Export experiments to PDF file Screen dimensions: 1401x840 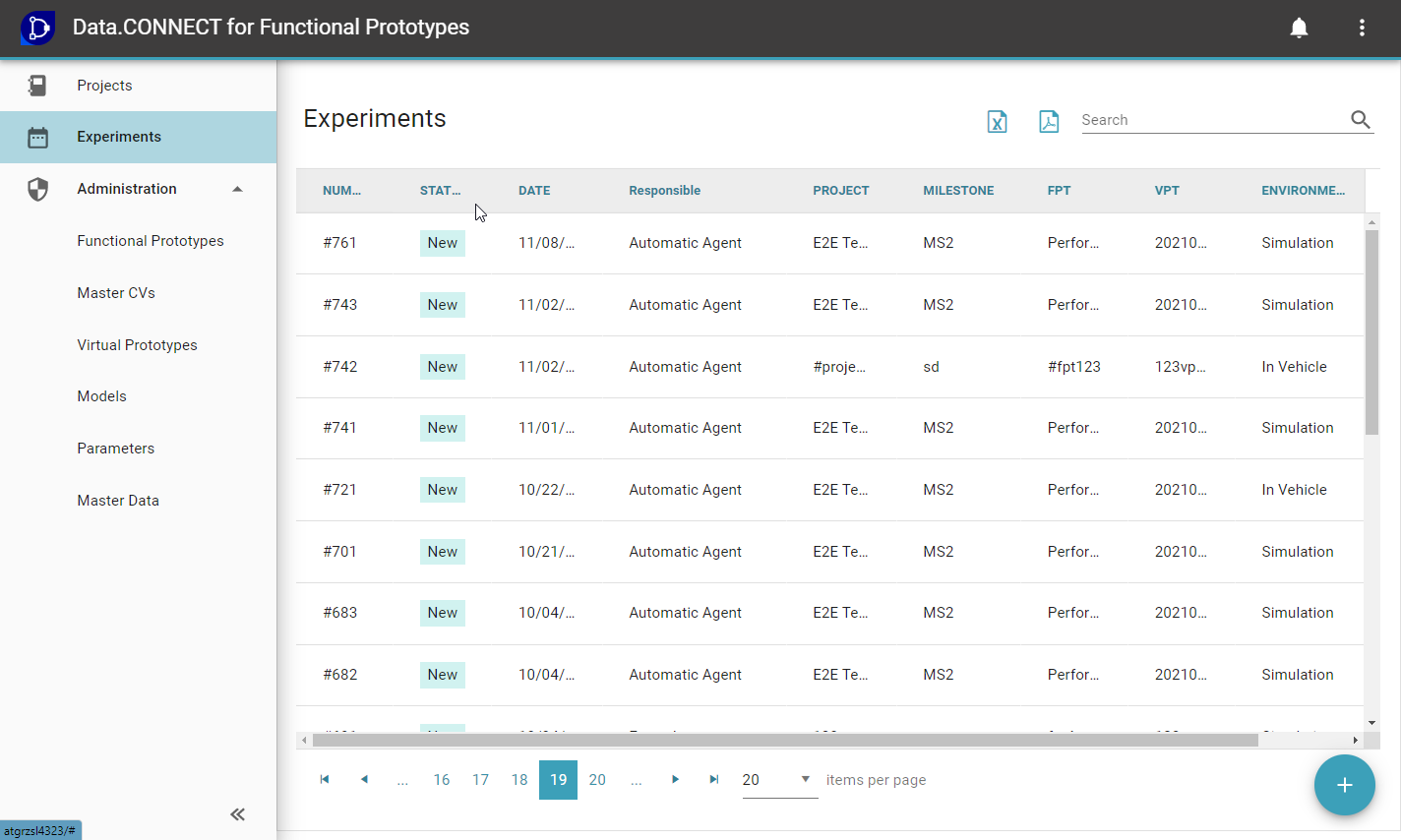[1049, 121]
